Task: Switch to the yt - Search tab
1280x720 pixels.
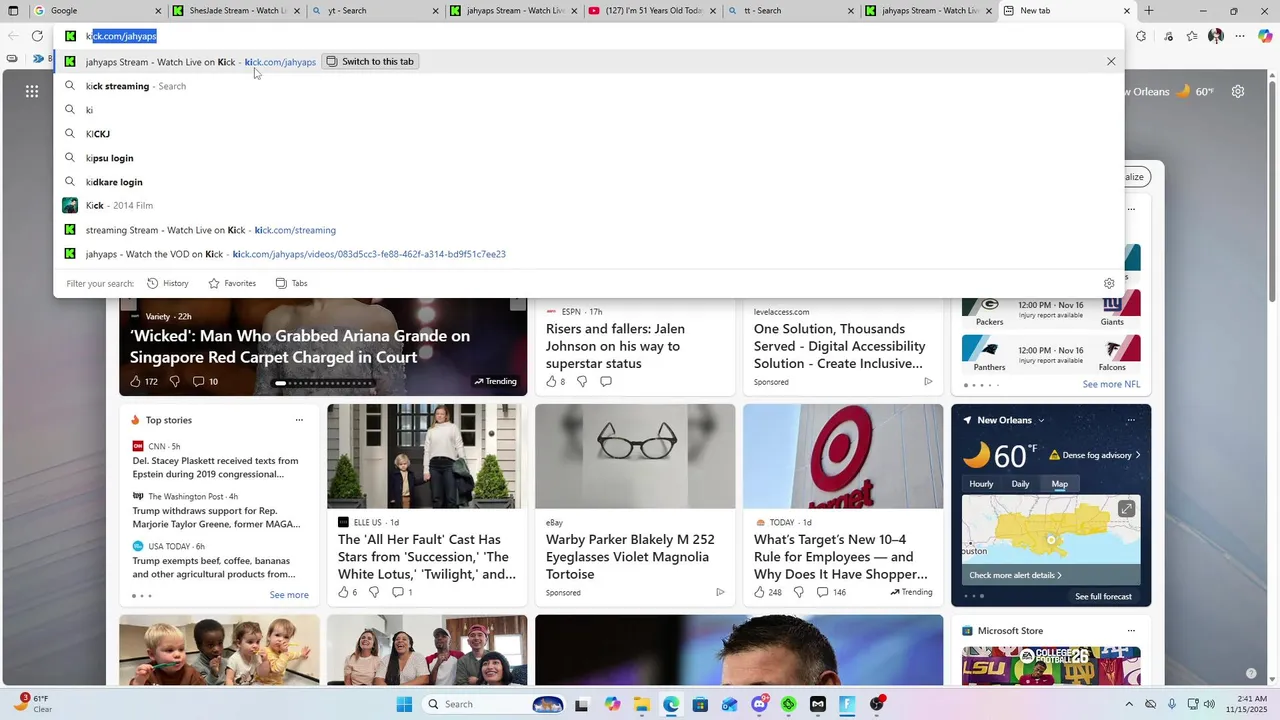Action: [x=373, y=11]
